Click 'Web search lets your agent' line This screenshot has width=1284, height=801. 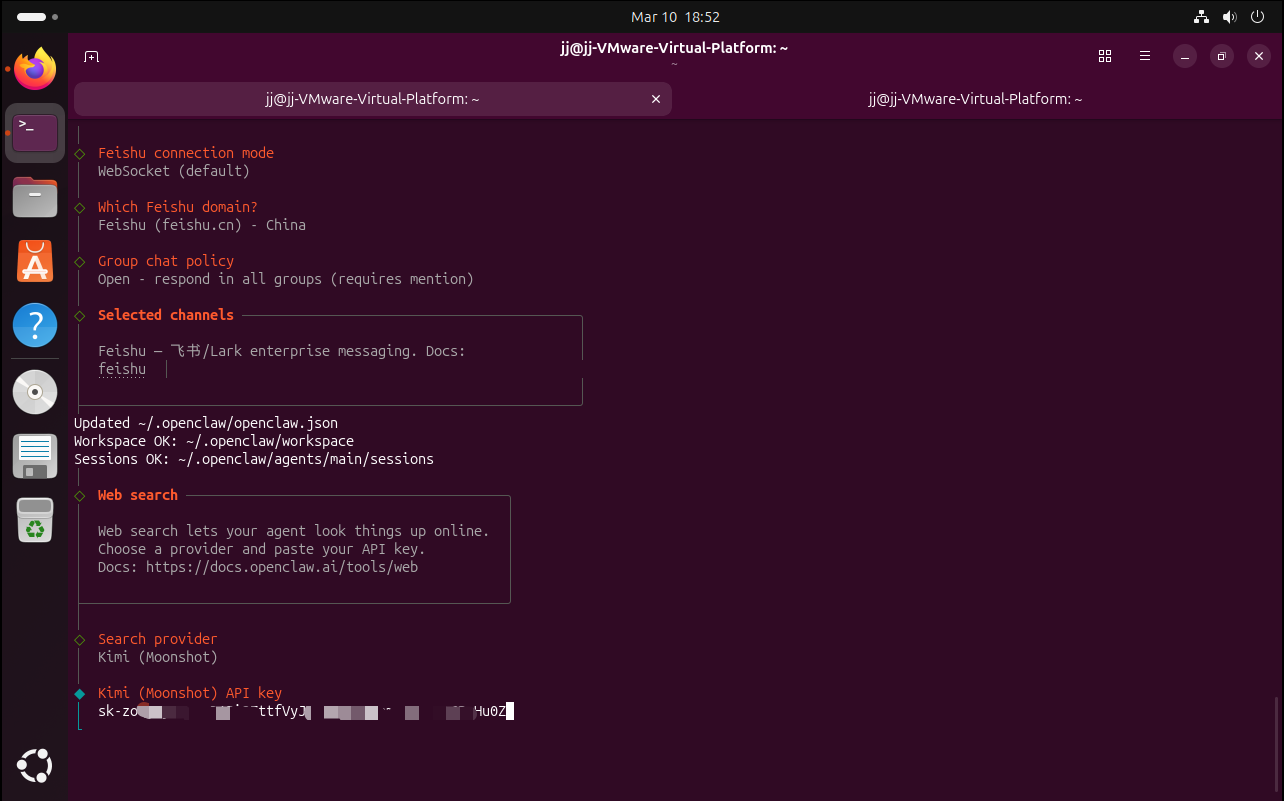294,531
